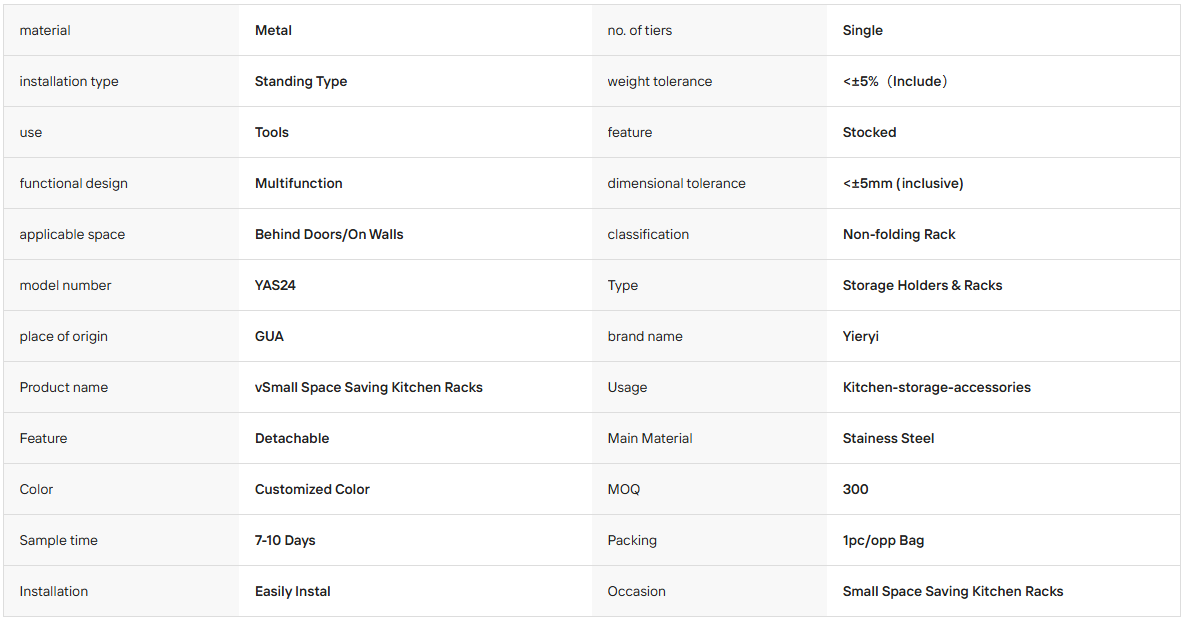Click the 'Non-folding Rack' classification value
Image resolution: width=1186 pixels, height=620 pixels.
[899, 234]
